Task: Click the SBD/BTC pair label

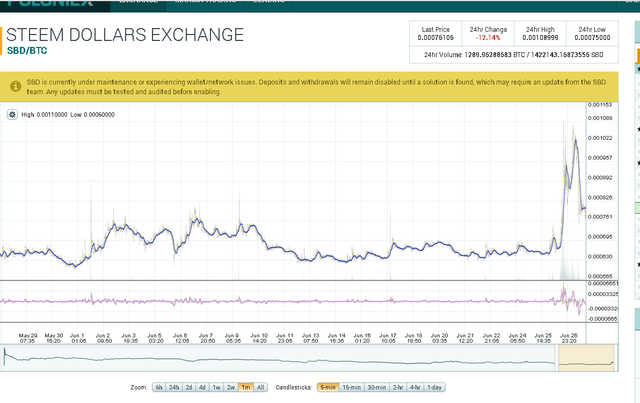Action: (x=27, y=51)
